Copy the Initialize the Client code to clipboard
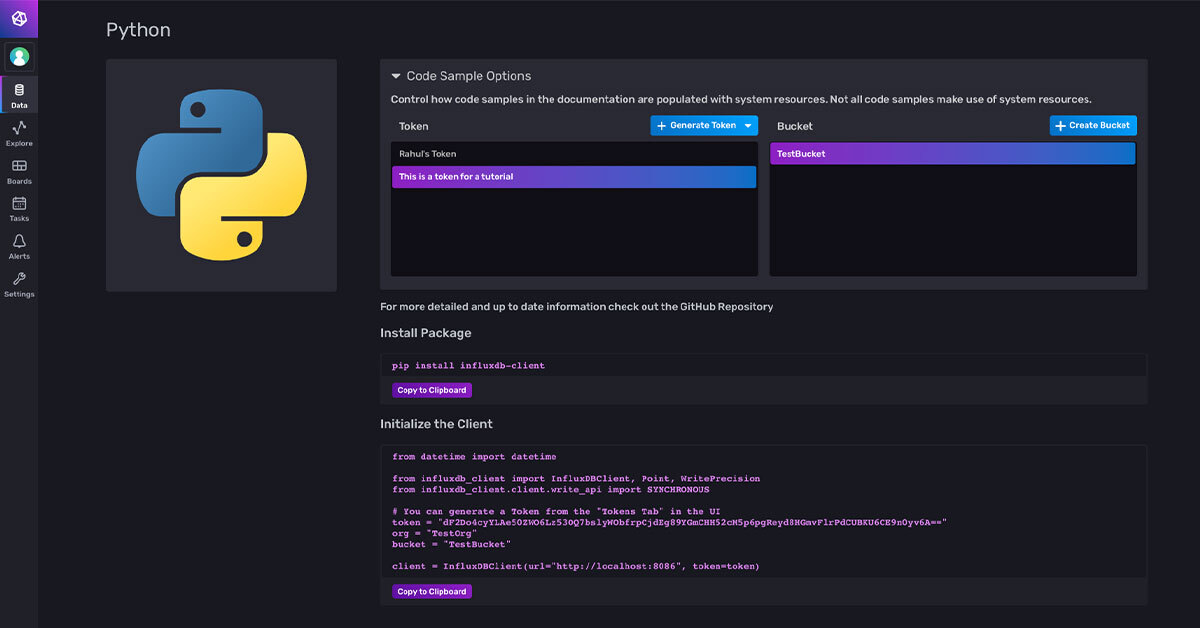Viewport: 1200px width, 628px height. (431, 591)
